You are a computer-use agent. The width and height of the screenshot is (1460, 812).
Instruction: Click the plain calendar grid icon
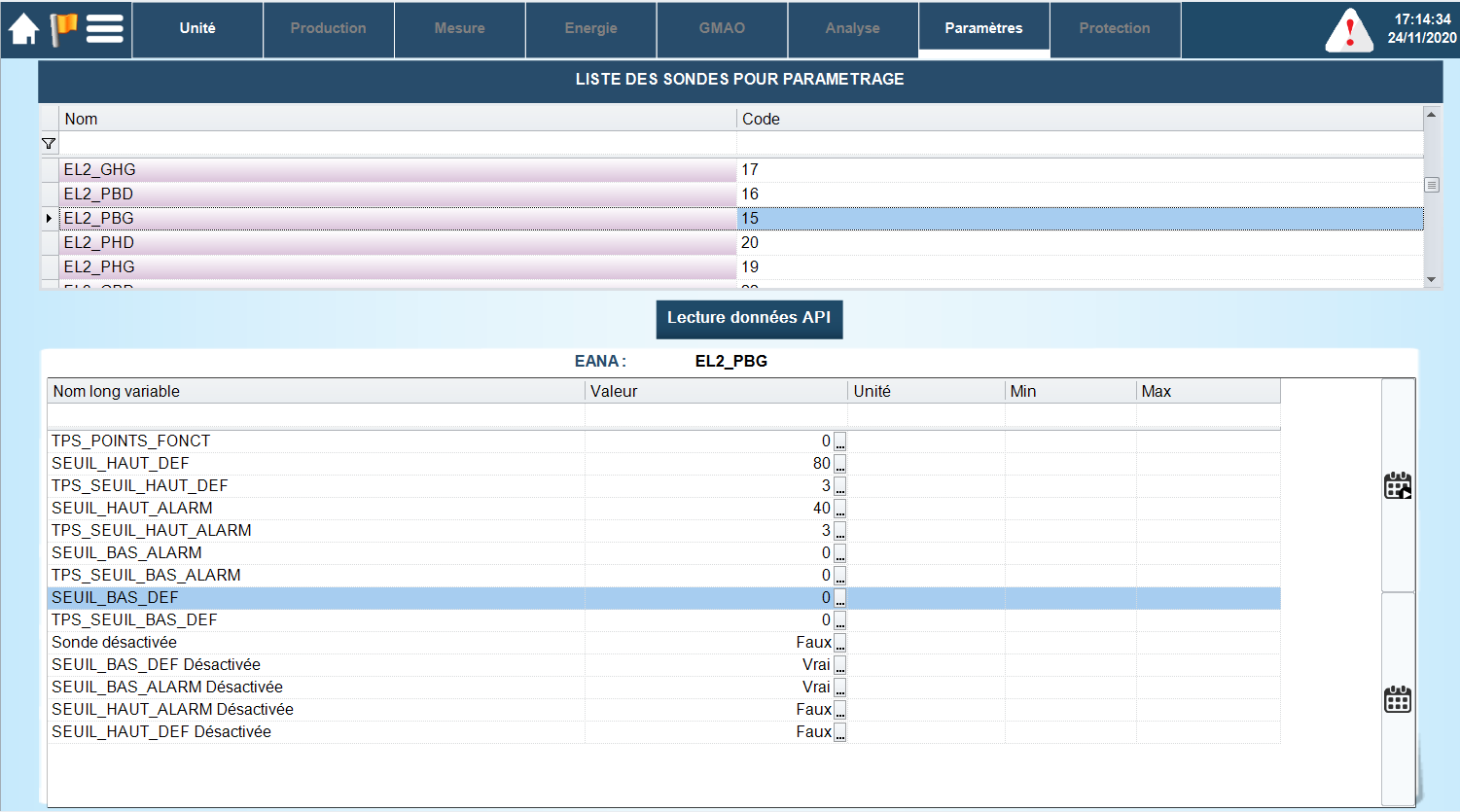[x=1398, y=699]
